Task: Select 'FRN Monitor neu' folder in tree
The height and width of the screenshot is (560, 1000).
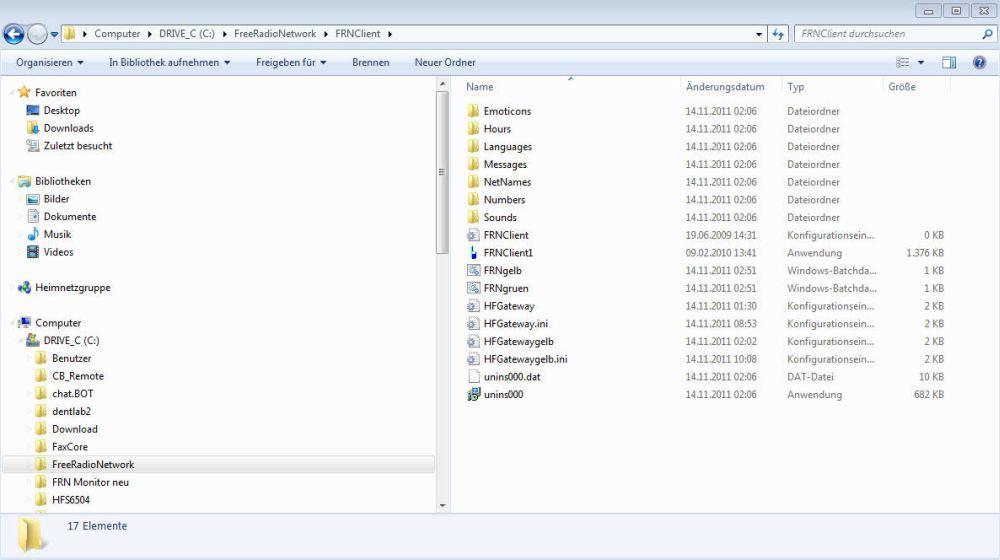Action: (91, 483)
